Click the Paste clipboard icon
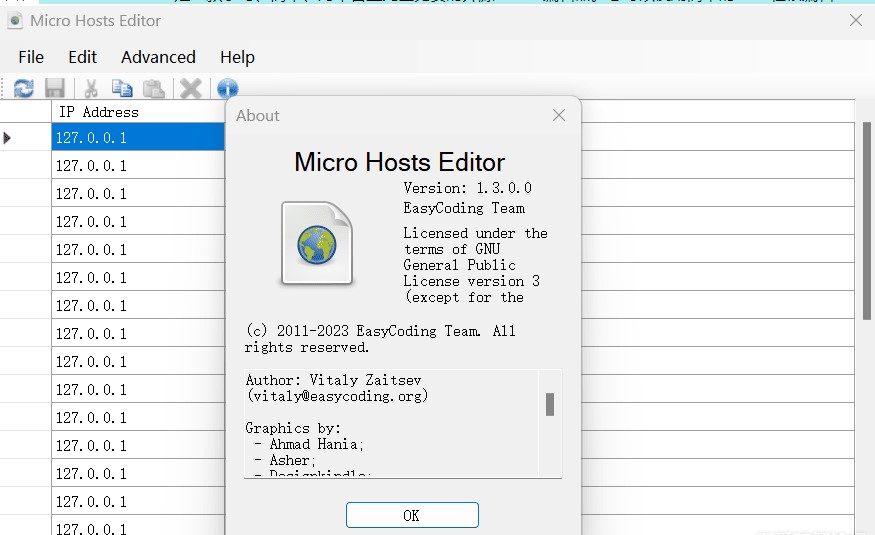The image size is (875, 535). 153,88
